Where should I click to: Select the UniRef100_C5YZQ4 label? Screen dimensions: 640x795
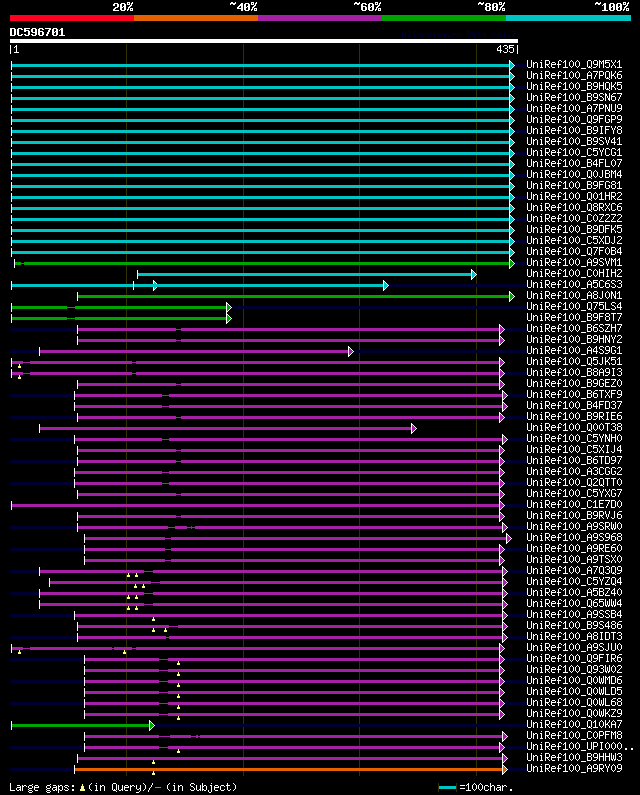(x=574, y=582)
